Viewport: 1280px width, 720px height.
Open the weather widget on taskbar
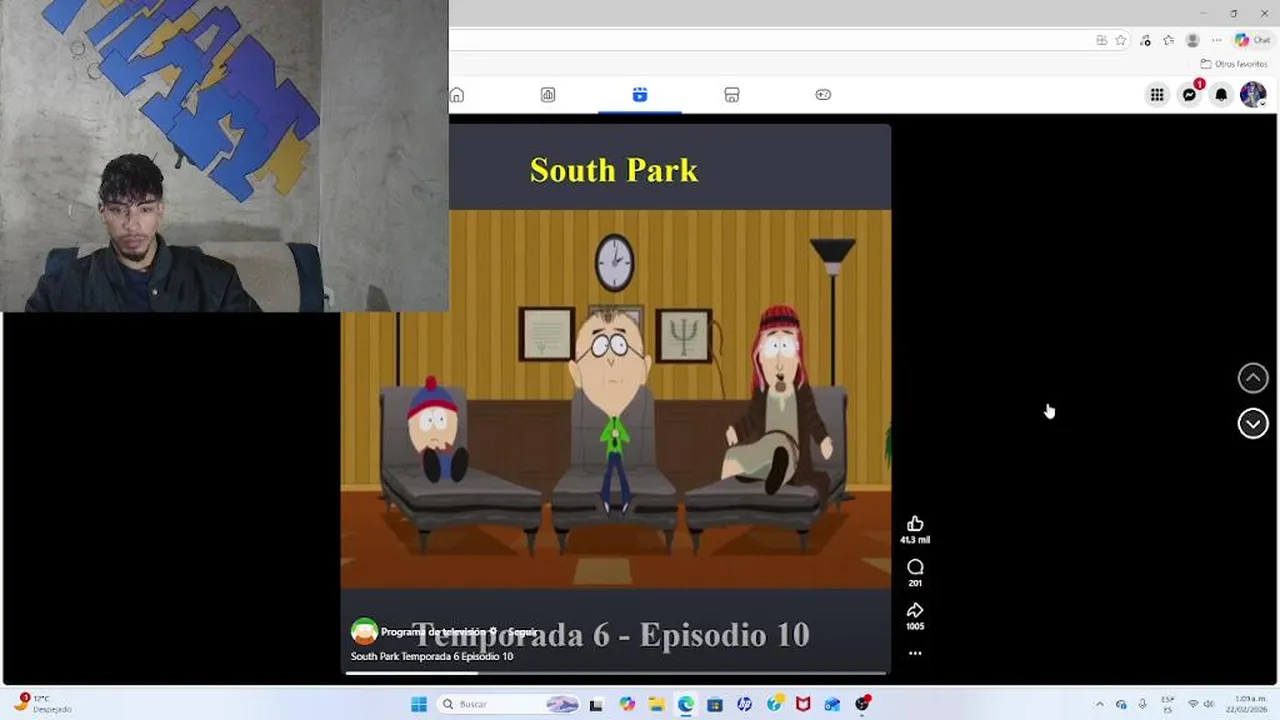click(42, 704)
